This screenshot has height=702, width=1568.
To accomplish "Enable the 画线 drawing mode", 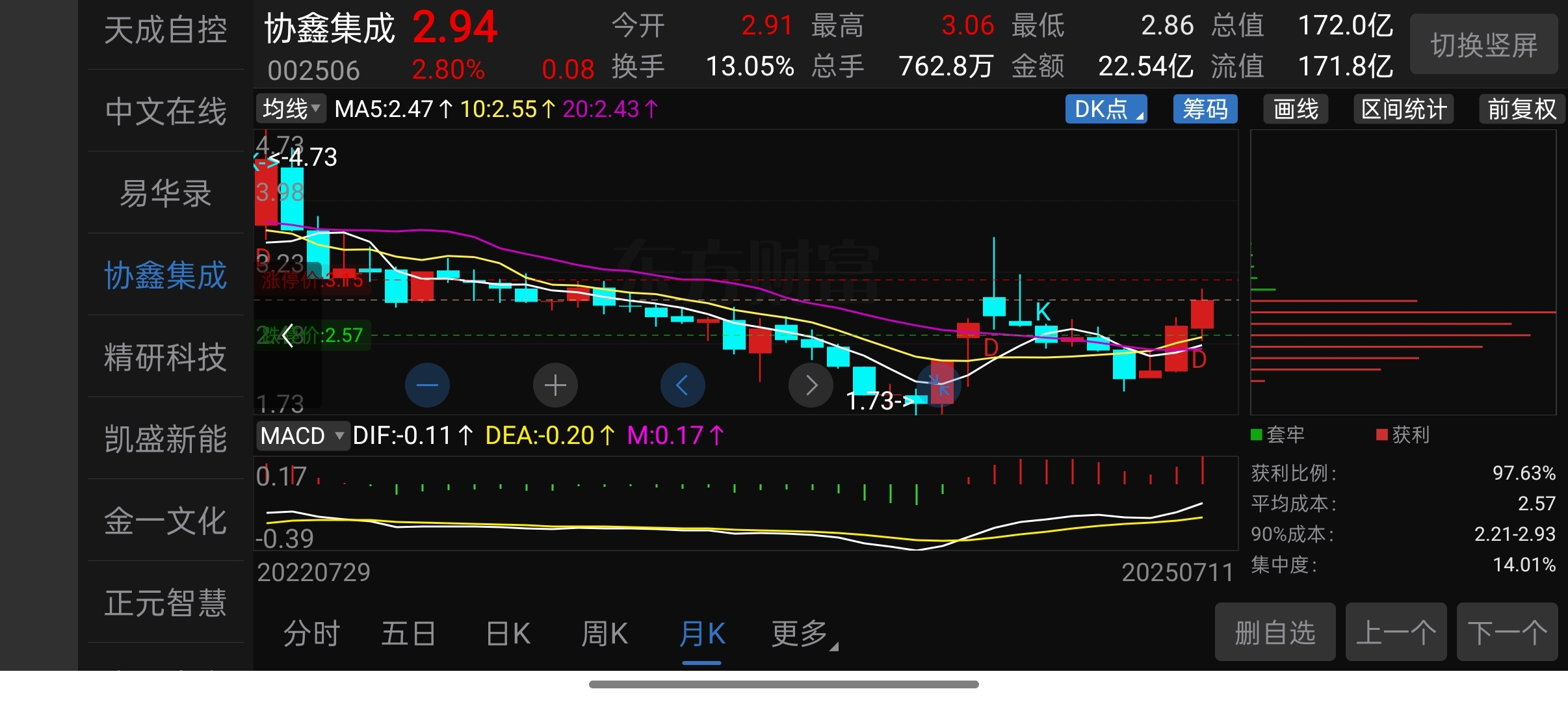I will coord(1296,109).
